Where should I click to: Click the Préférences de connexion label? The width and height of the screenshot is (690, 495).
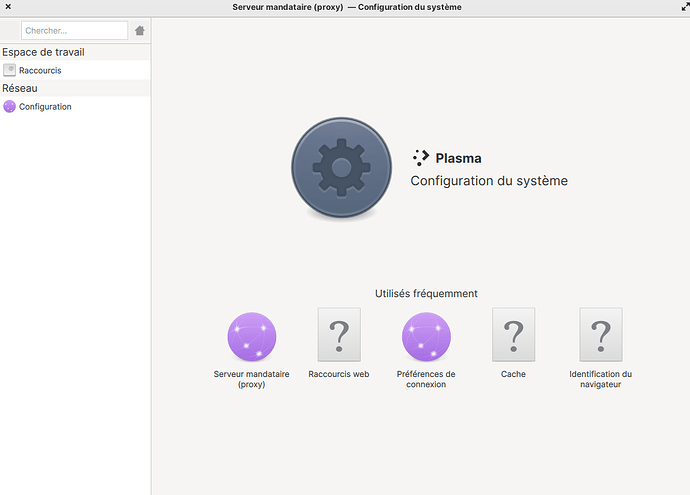(x=426, y=379)
